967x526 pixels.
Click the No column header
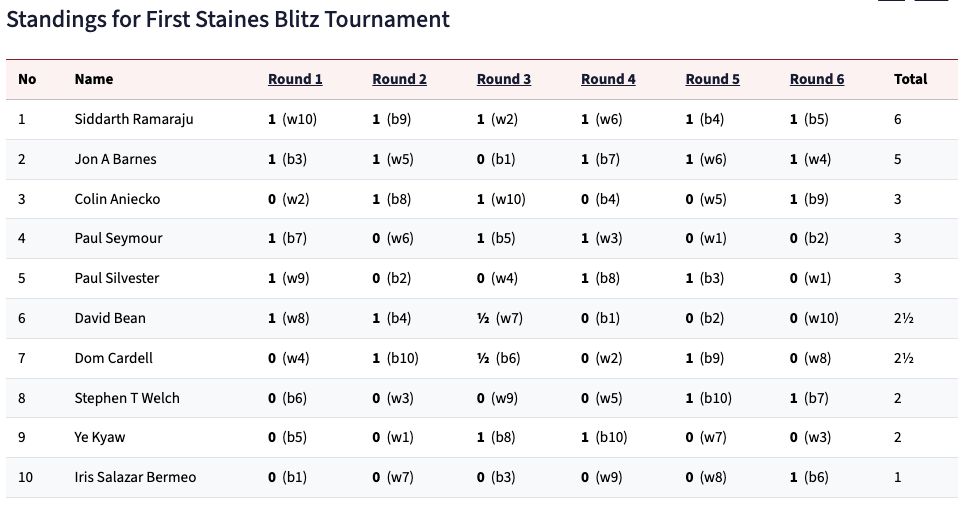(x=27, y=79)
